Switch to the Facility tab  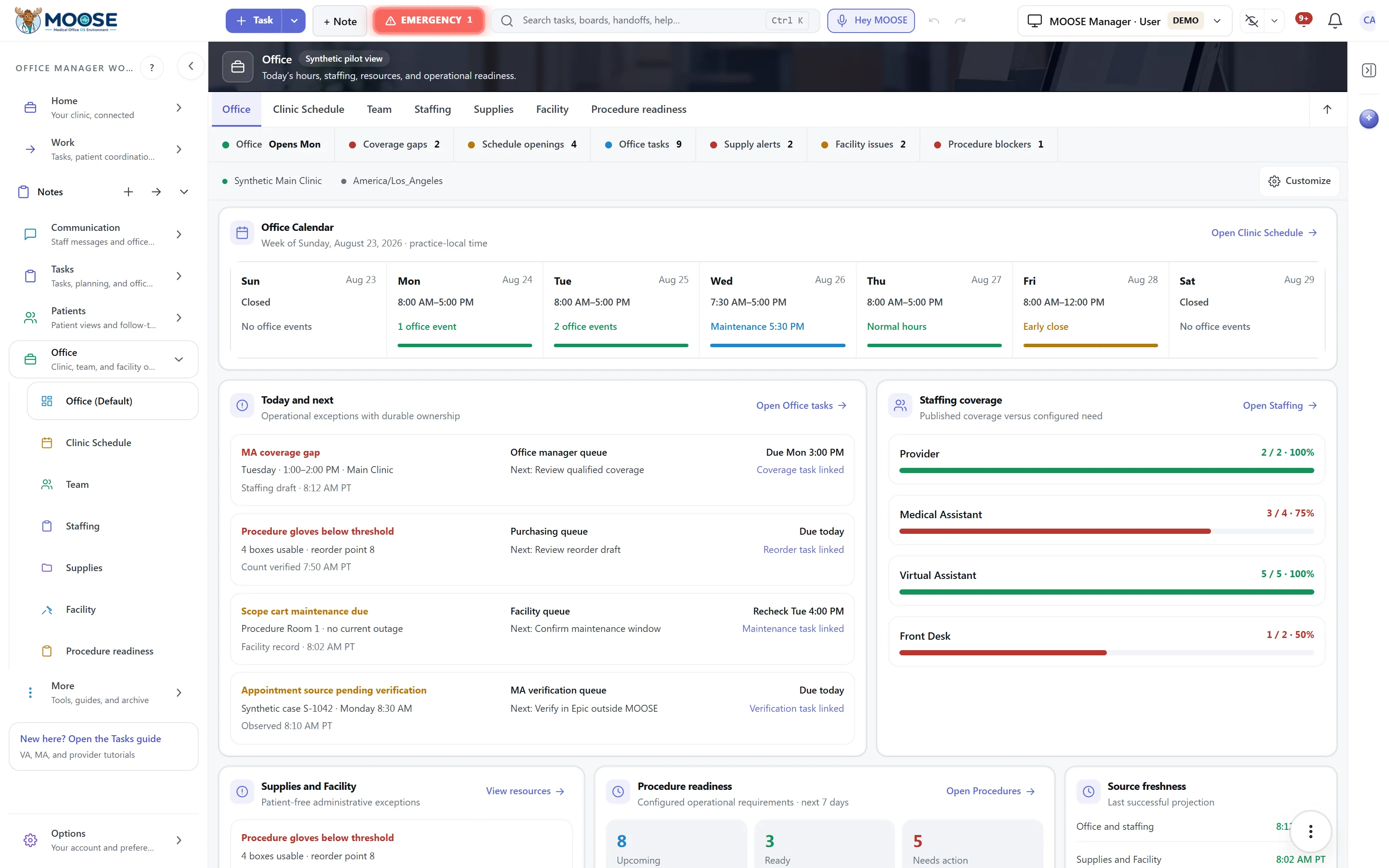[552, 109]
